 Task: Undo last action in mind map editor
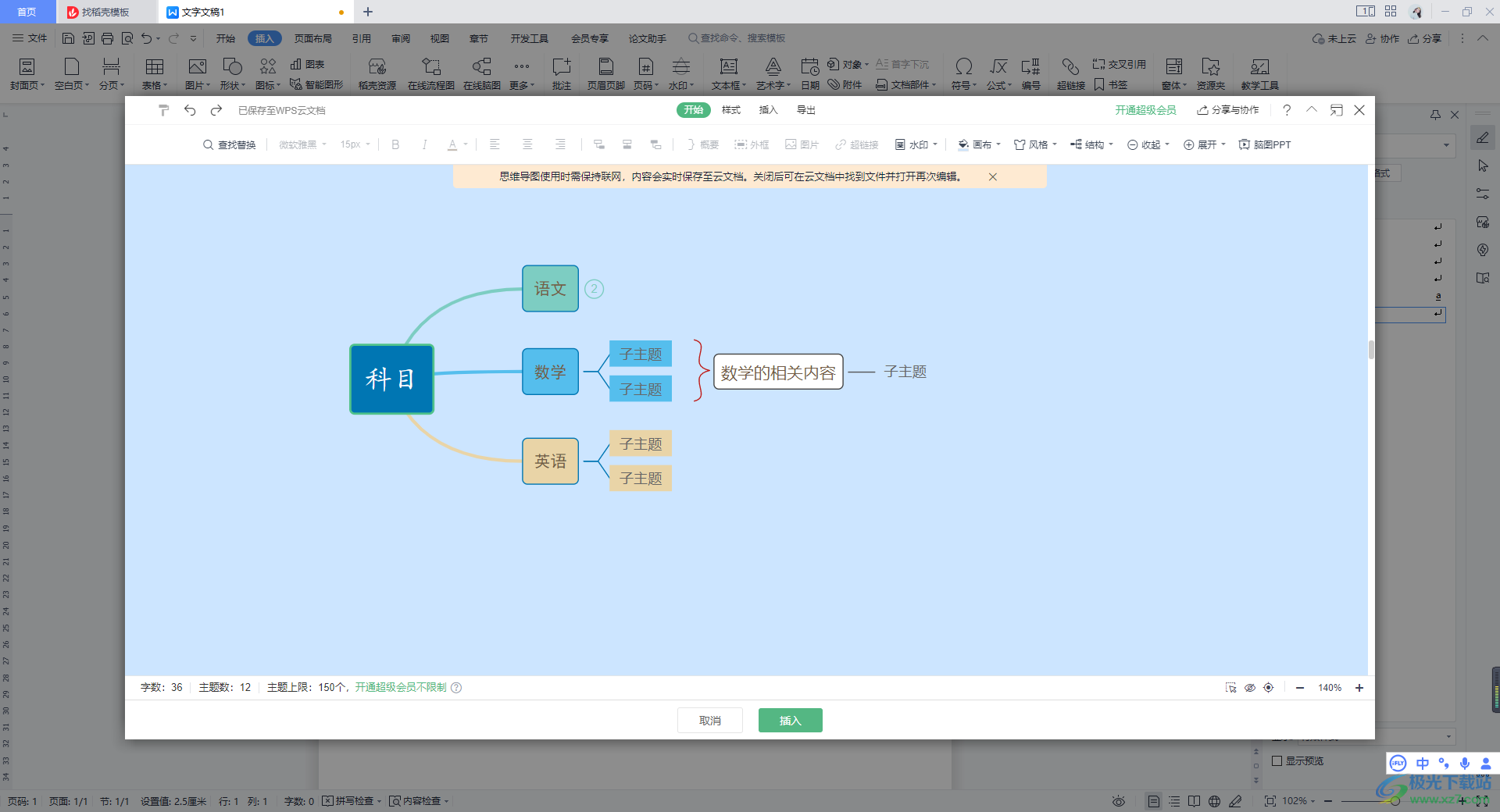click(190, 110)
